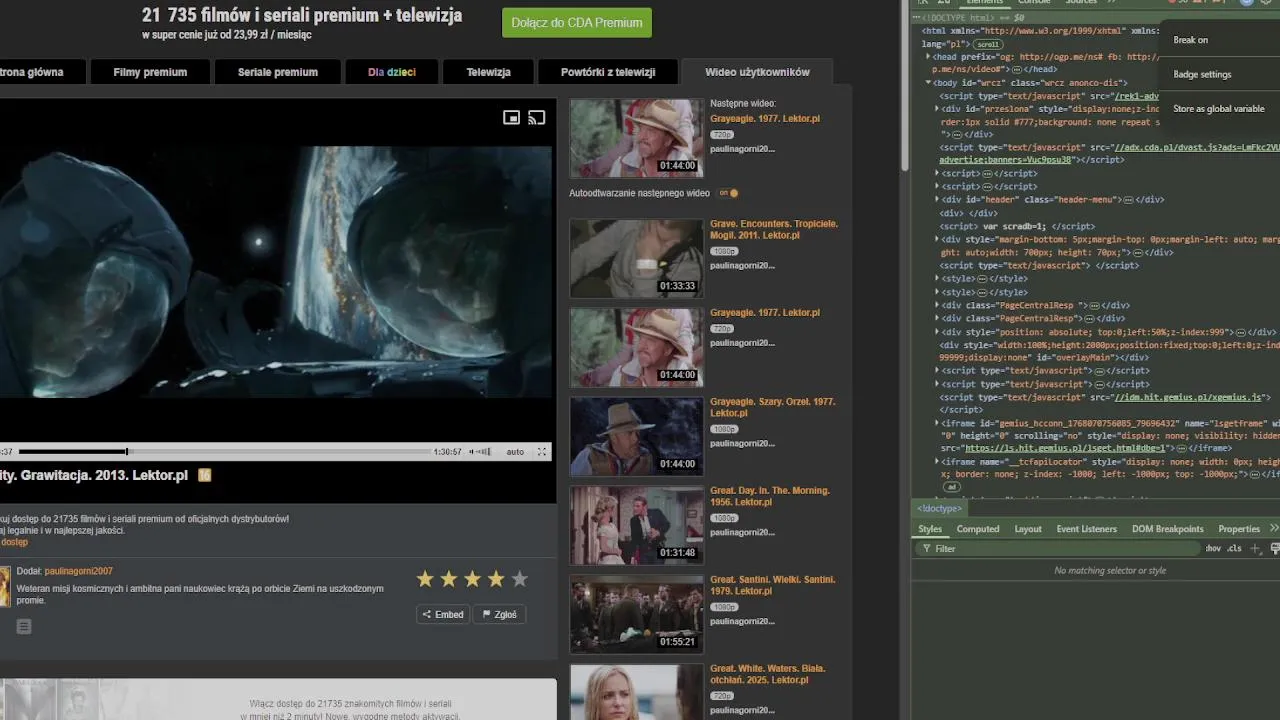
Task: Open the Grayeagle Szary Orzeł 1977 thumbnail
Action: (637, 436)
